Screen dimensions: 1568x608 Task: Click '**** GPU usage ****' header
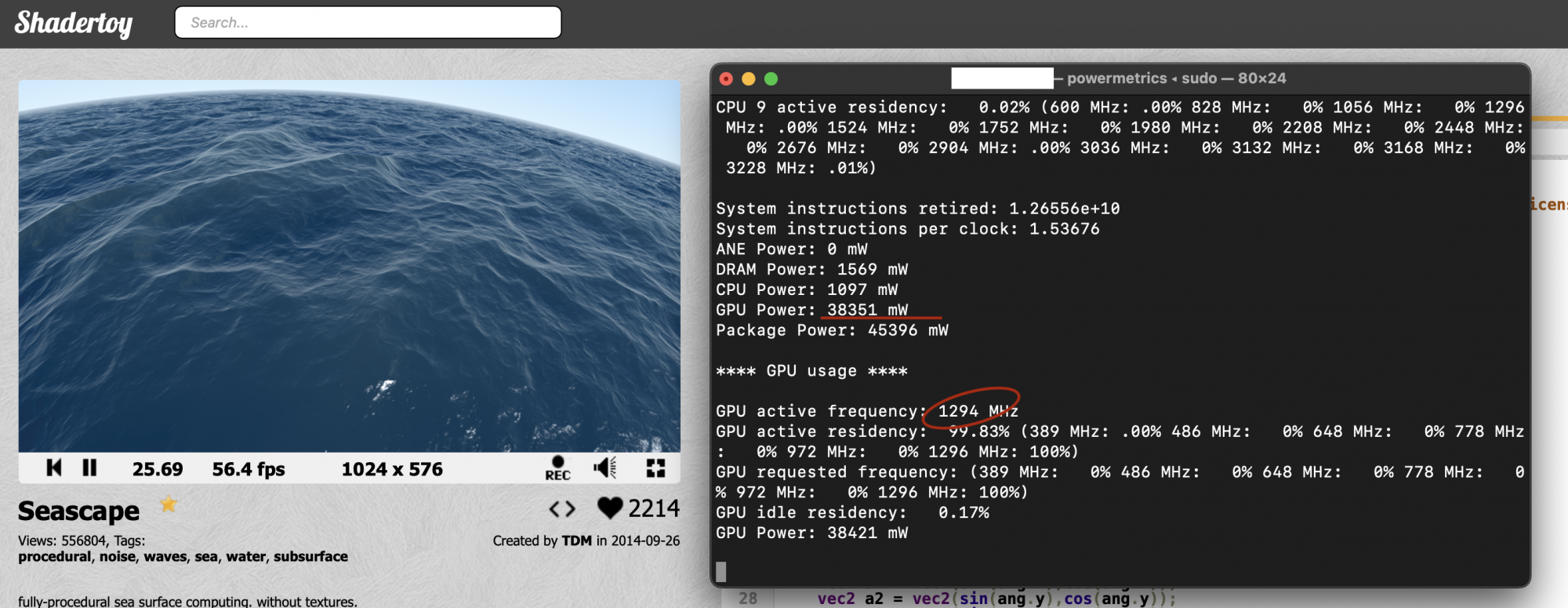pyautogui.click(x=811, y=371)
